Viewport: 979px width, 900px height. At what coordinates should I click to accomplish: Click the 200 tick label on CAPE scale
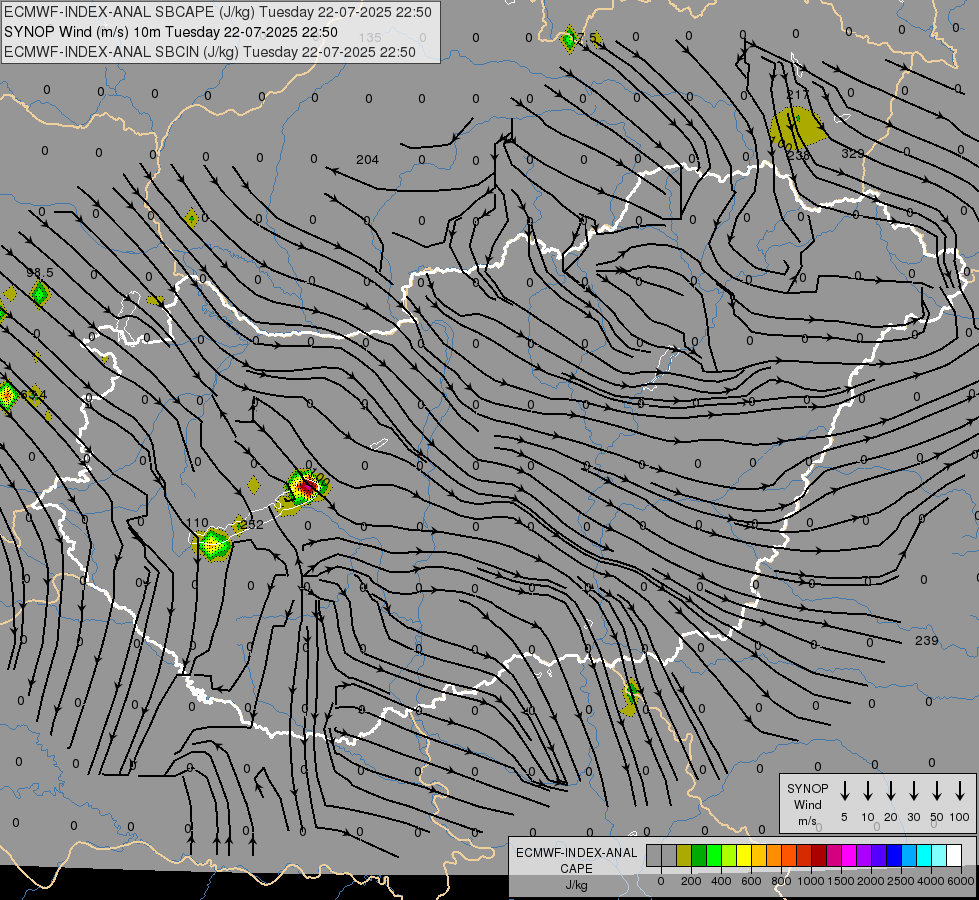pyautogui.click(x=691, y=881)
